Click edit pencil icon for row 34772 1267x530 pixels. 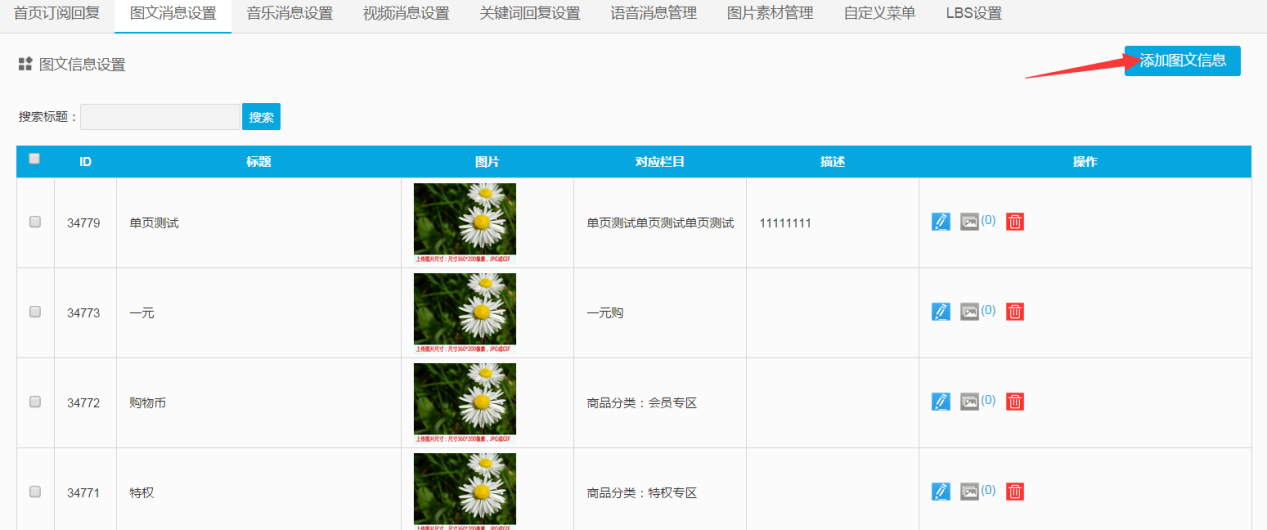(940, 402)
